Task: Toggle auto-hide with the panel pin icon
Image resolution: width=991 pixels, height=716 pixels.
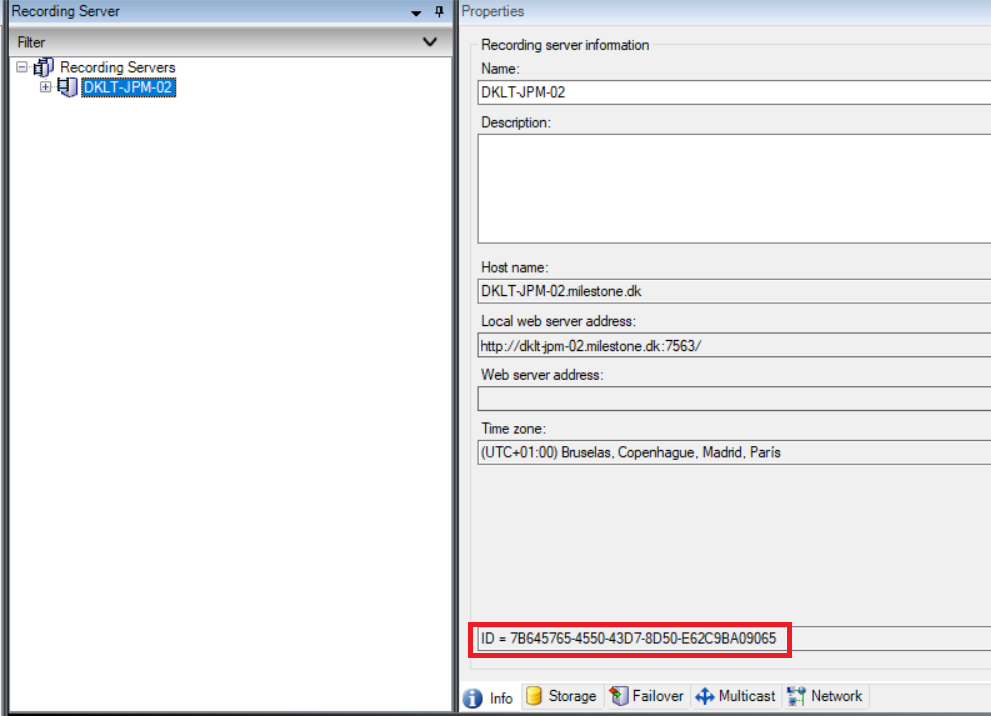Action: (x=440, y=11)
